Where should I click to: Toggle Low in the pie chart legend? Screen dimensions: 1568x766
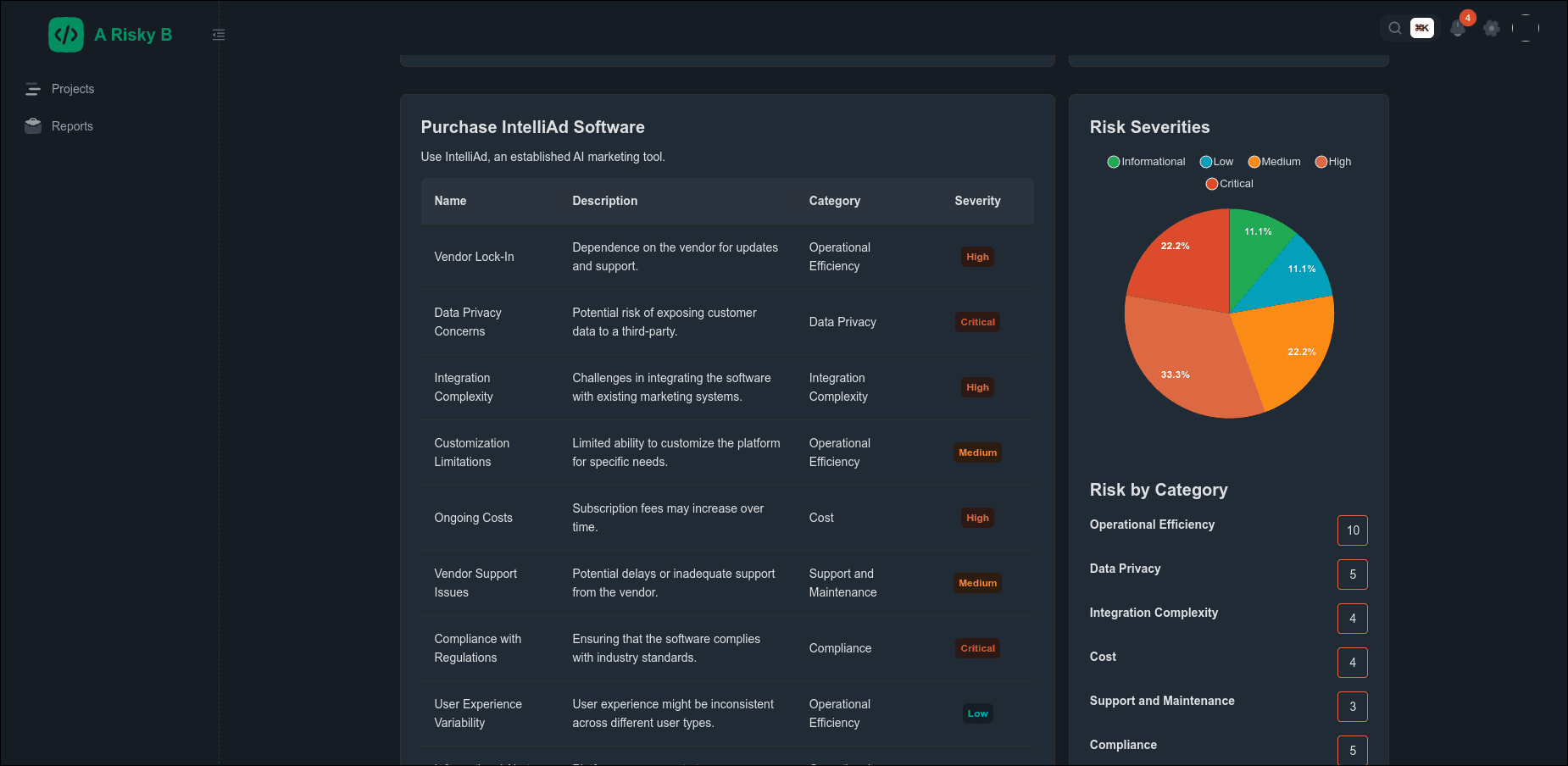(x=1216, y=162)
